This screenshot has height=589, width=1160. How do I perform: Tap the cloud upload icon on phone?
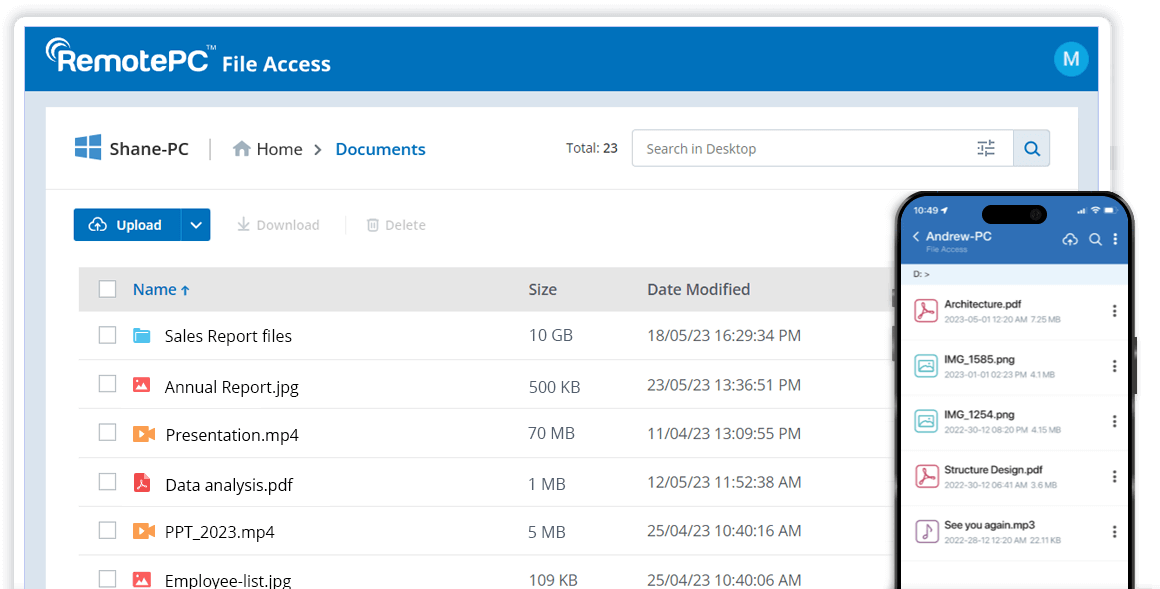point(1070,239)
